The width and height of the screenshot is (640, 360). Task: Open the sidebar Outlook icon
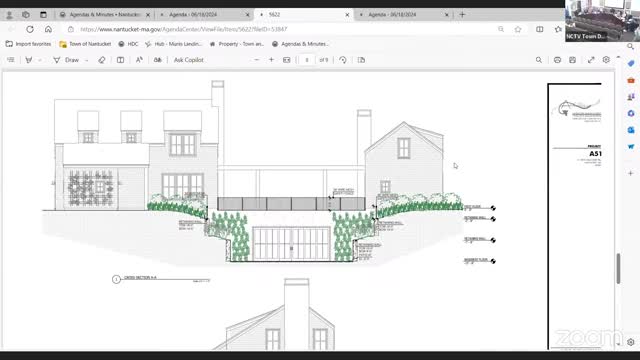tap(631, 130)
